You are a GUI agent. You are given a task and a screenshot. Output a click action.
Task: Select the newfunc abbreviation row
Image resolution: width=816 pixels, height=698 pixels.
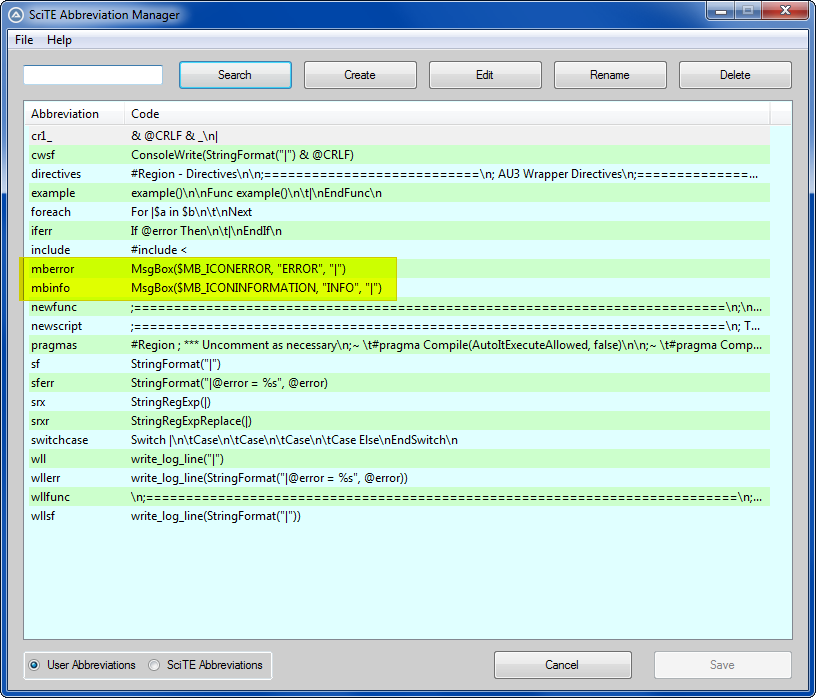click(x=397, y=307)
